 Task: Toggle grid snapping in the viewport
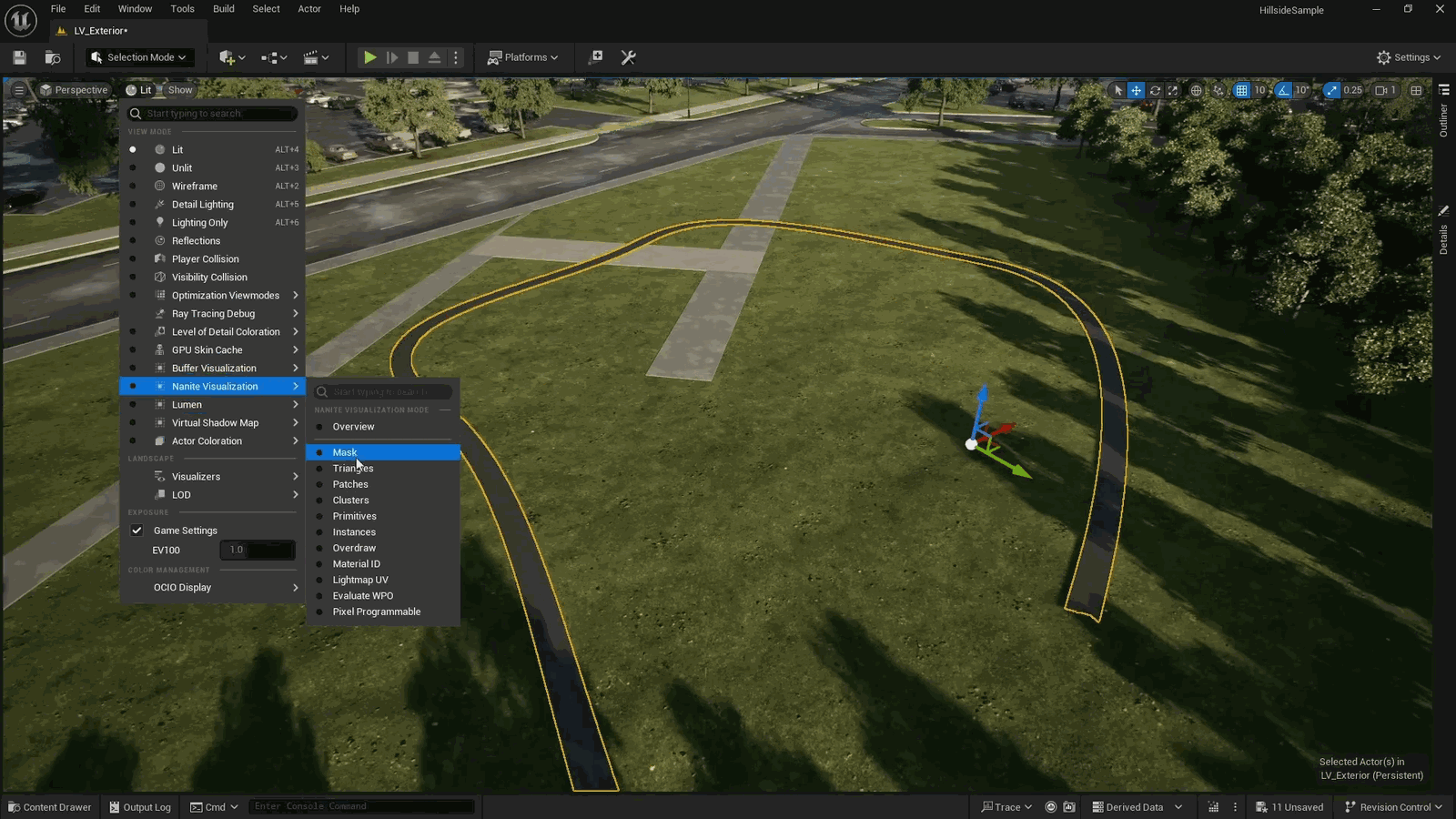click(1241, 90)
